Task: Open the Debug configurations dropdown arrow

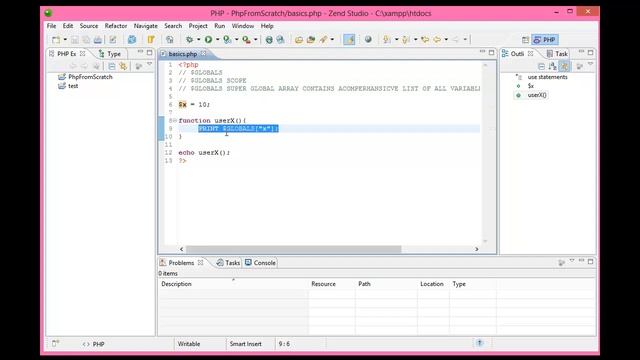Action: (x=198, y=40)
